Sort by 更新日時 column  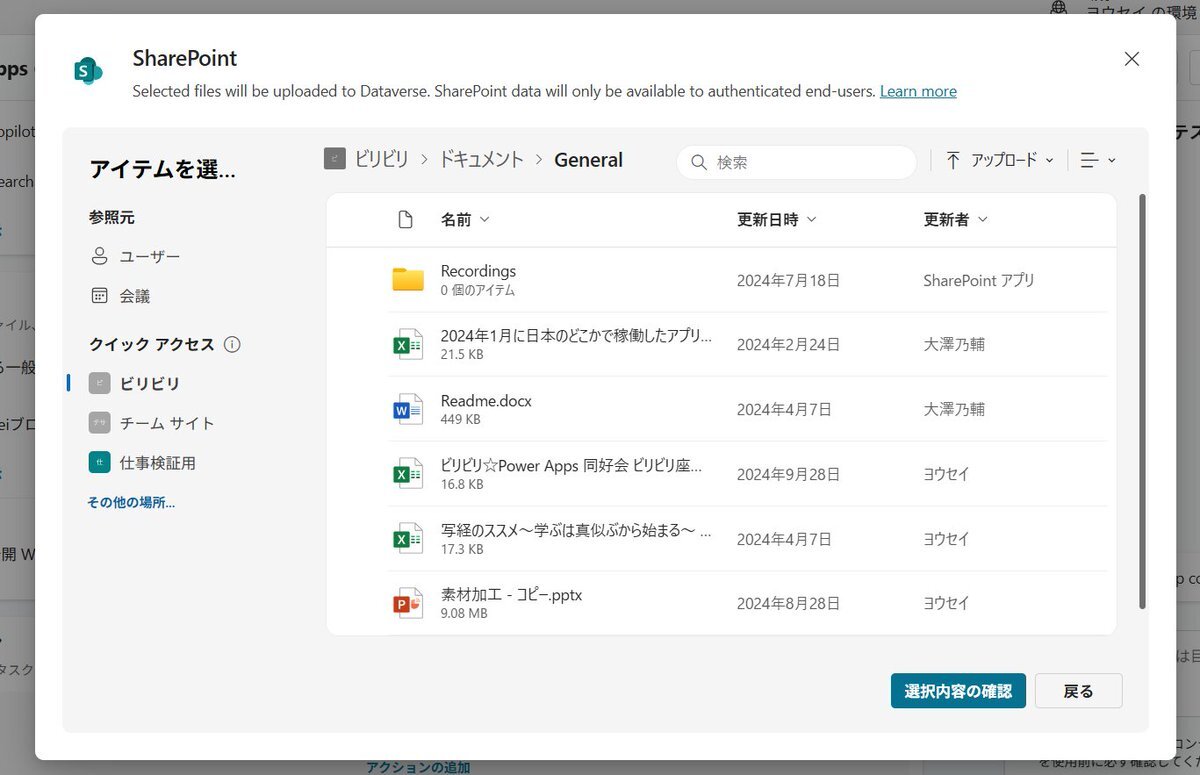(x=777, y=220)
